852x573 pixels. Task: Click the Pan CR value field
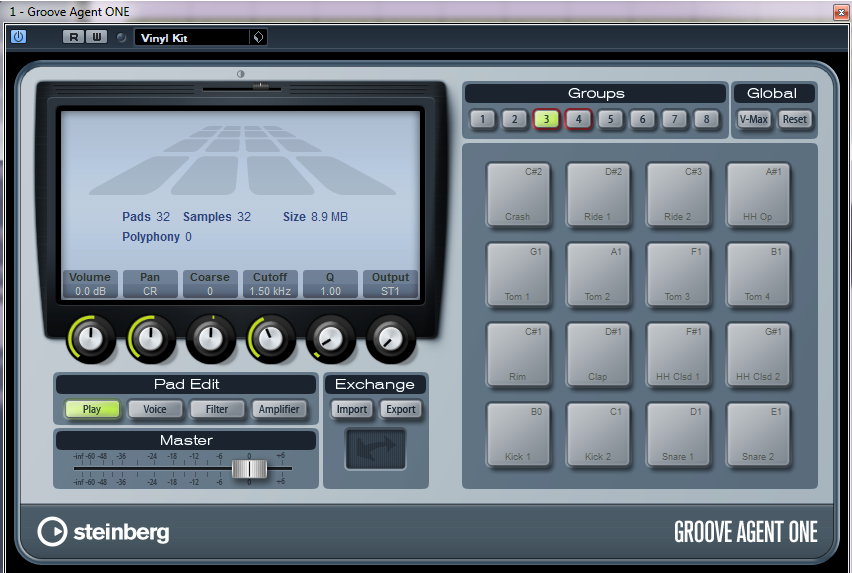(150, 291)
